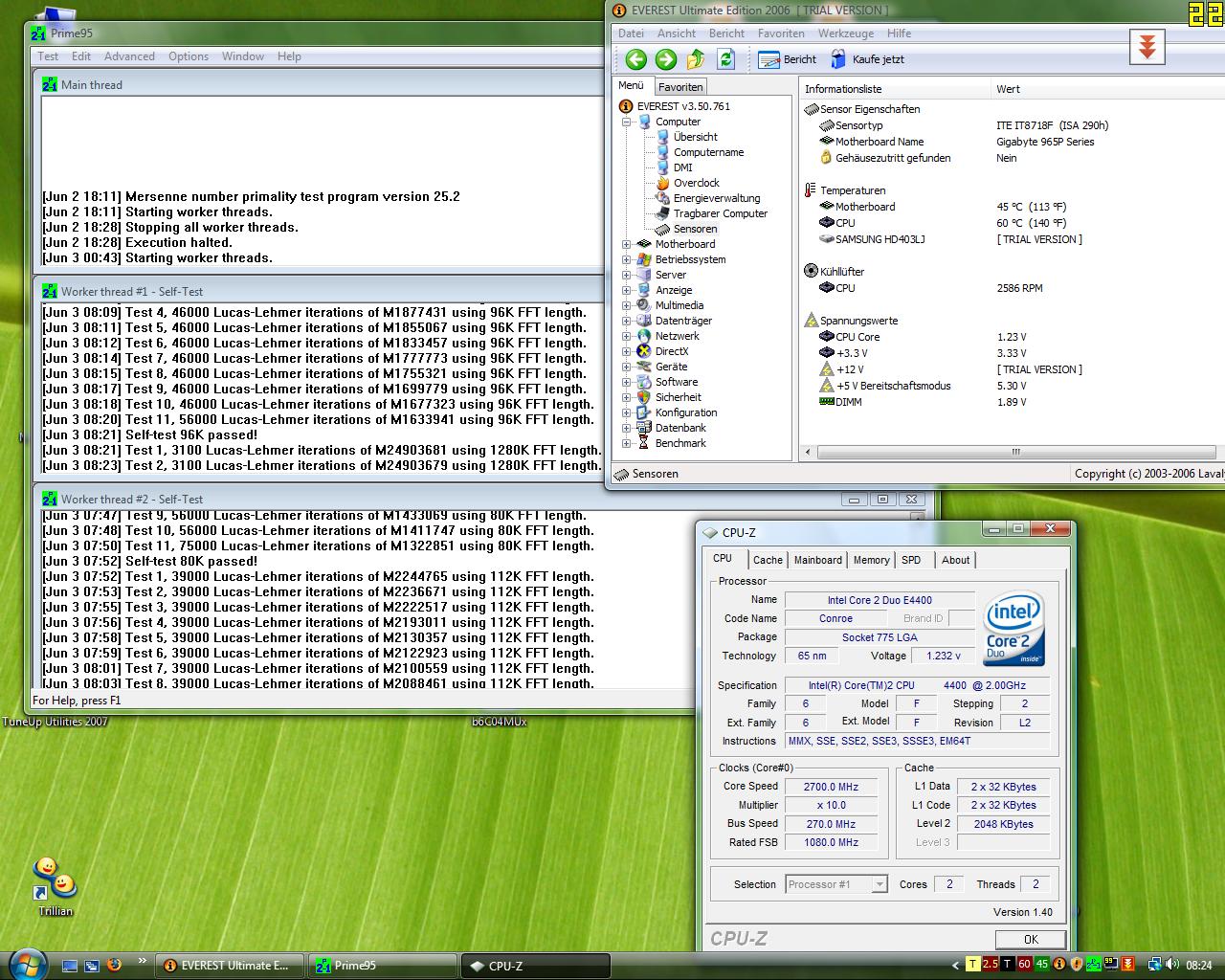Image resolution: width=1225 pixels, height=980 pixels.
Task: Click the Wert column header
Action: (x=1106, y=89)
